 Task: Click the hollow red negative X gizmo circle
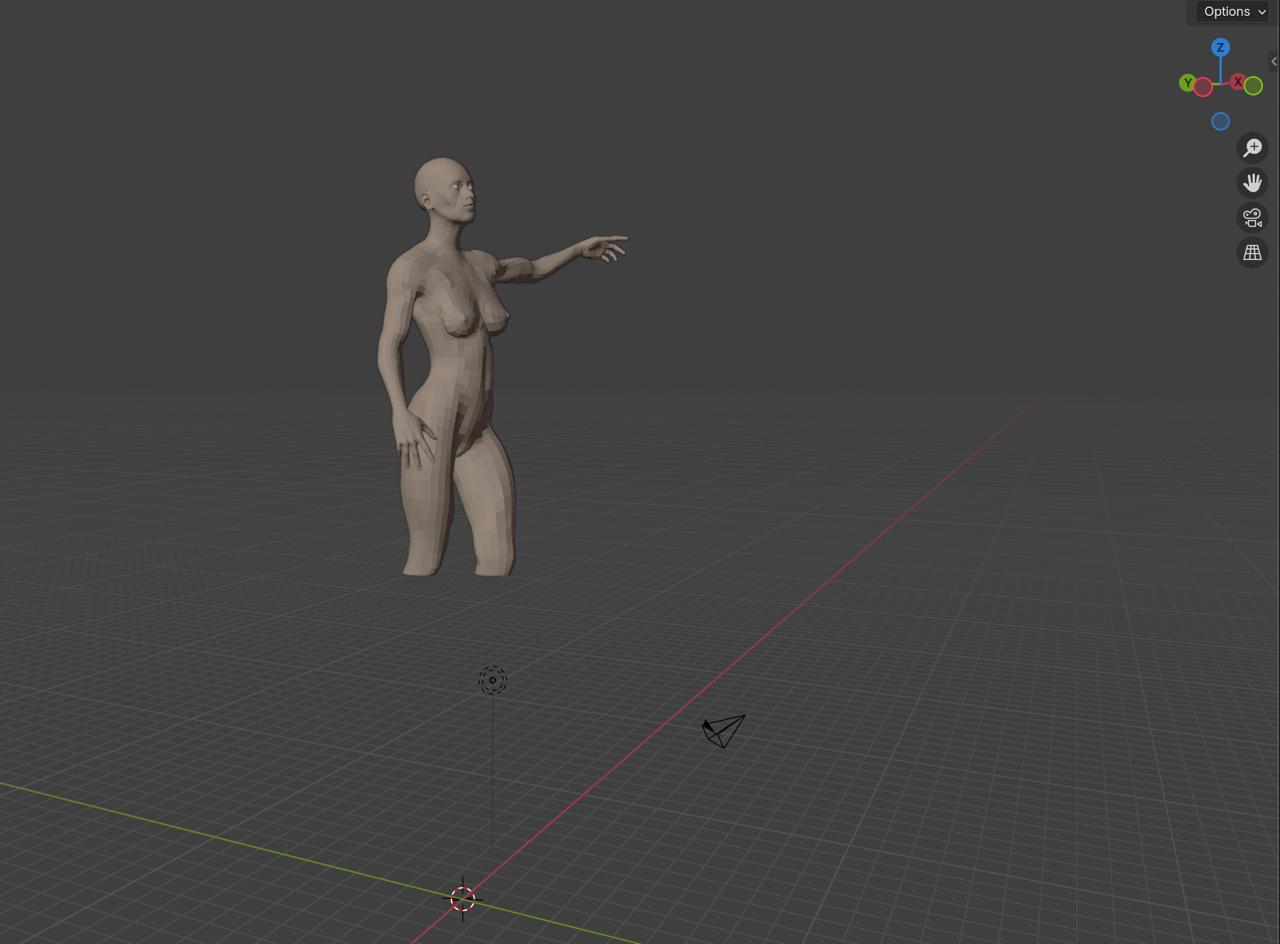[1203, 88]
